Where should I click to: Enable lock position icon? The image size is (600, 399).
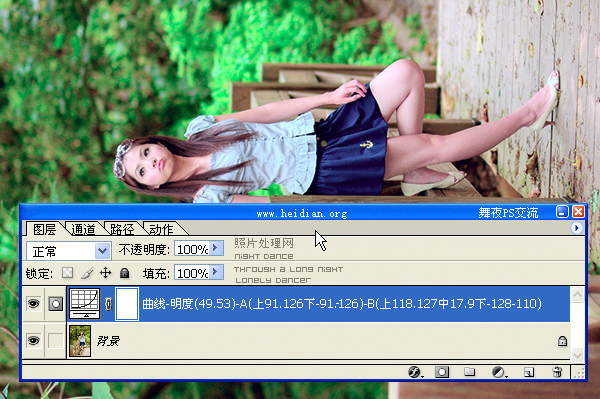coord(105,273)
